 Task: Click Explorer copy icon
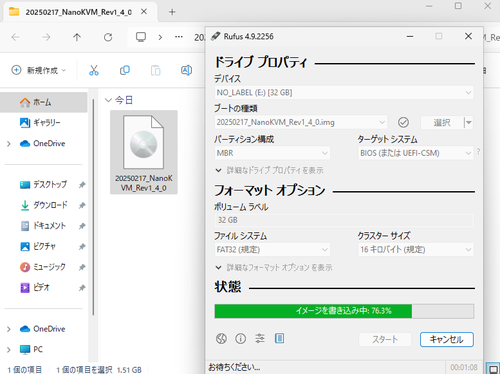pyautogui.click(x=125, y=70)
